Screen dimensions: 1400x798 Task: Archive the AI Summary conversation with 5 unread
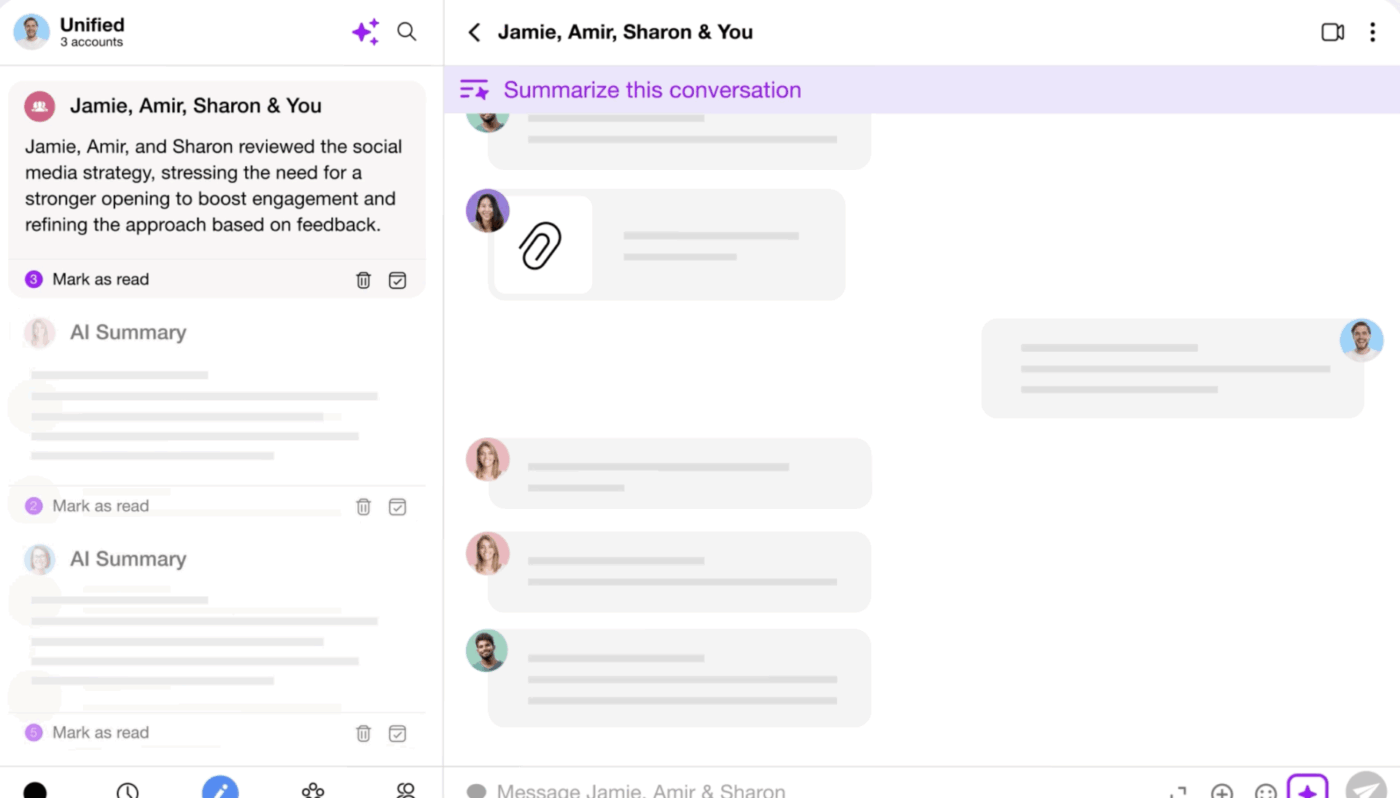tap(397, 733)
